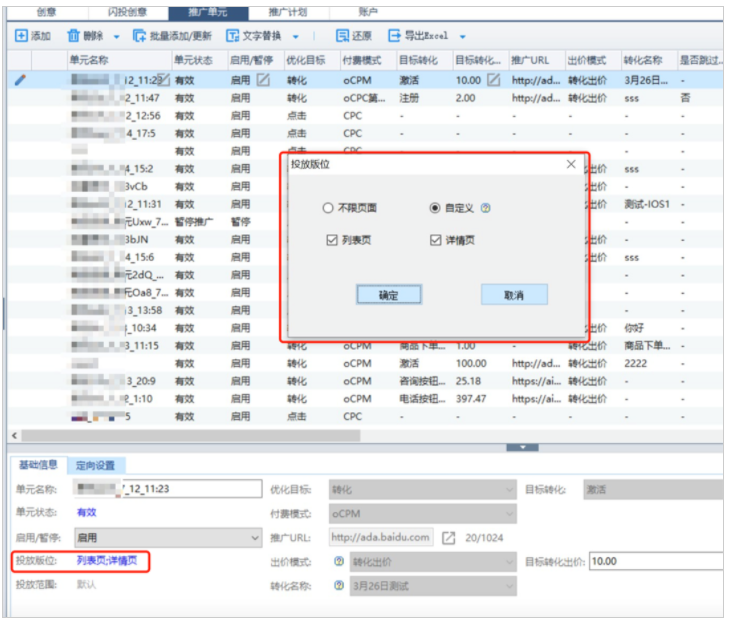731x623 pixels.
Task: Open the dropdown arrow next to 导出Excel
Action: 464,36
